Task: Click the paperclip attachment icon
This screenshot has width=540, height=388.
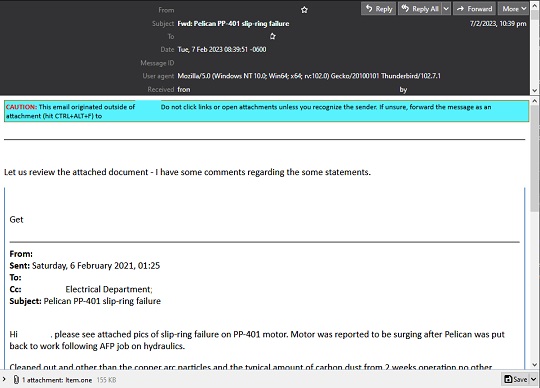Action: pos(16,379)
